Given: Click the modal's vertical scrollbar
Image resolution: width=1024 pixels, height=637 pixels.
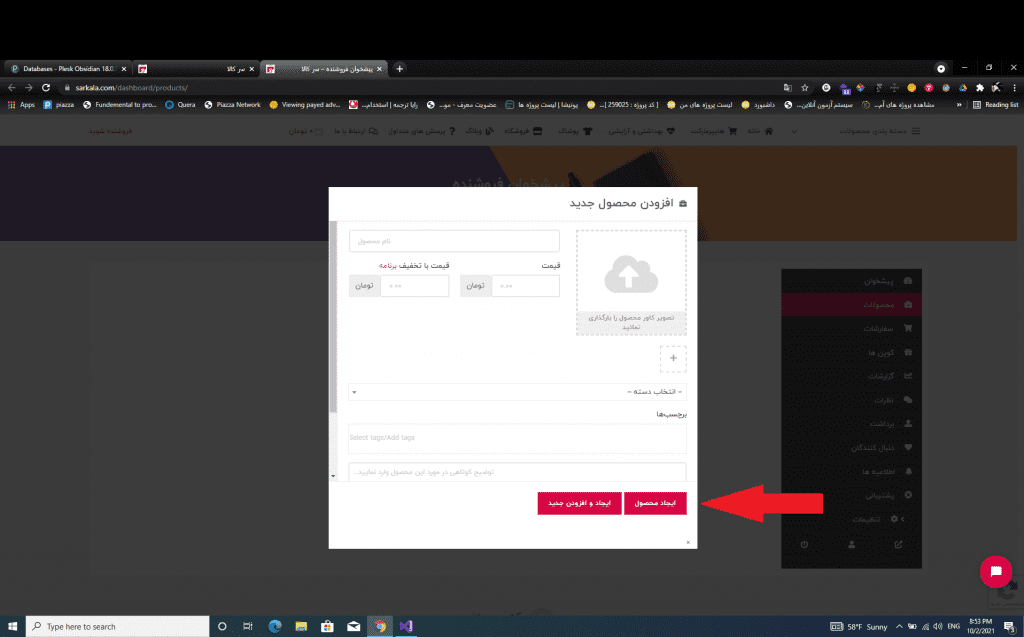Looking at the screenshot, I should [333, 320].
